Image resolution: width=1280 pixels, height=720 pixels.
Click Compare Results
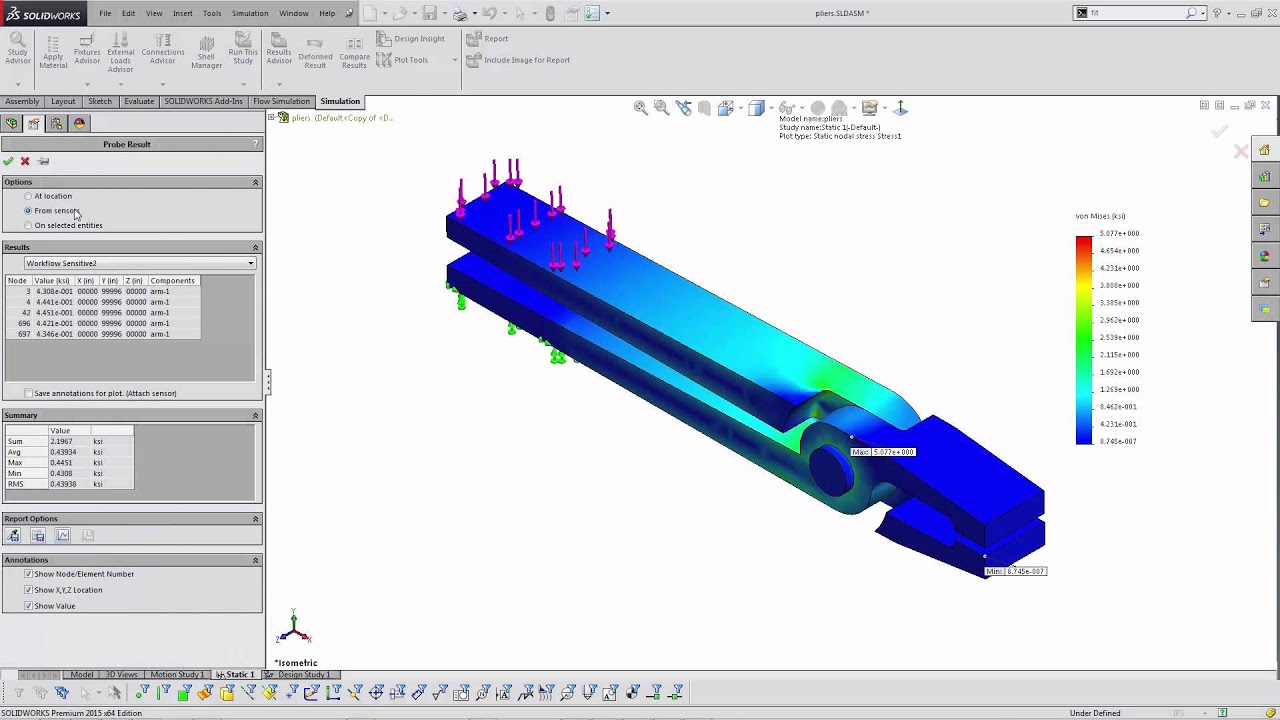[354, 53]
